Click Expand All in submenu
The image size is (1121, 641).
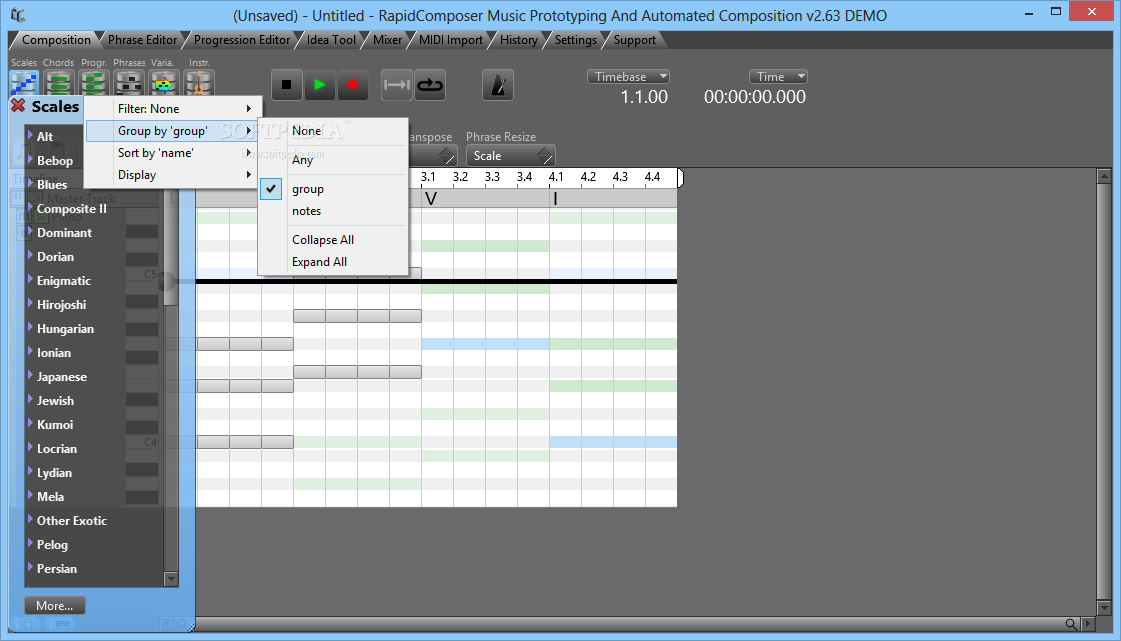pos(333,262)
